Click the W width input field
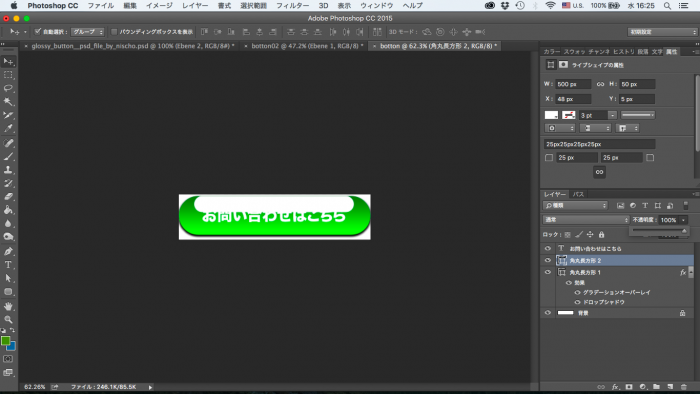This screenshot has width=700, height=394. point(573,84)
